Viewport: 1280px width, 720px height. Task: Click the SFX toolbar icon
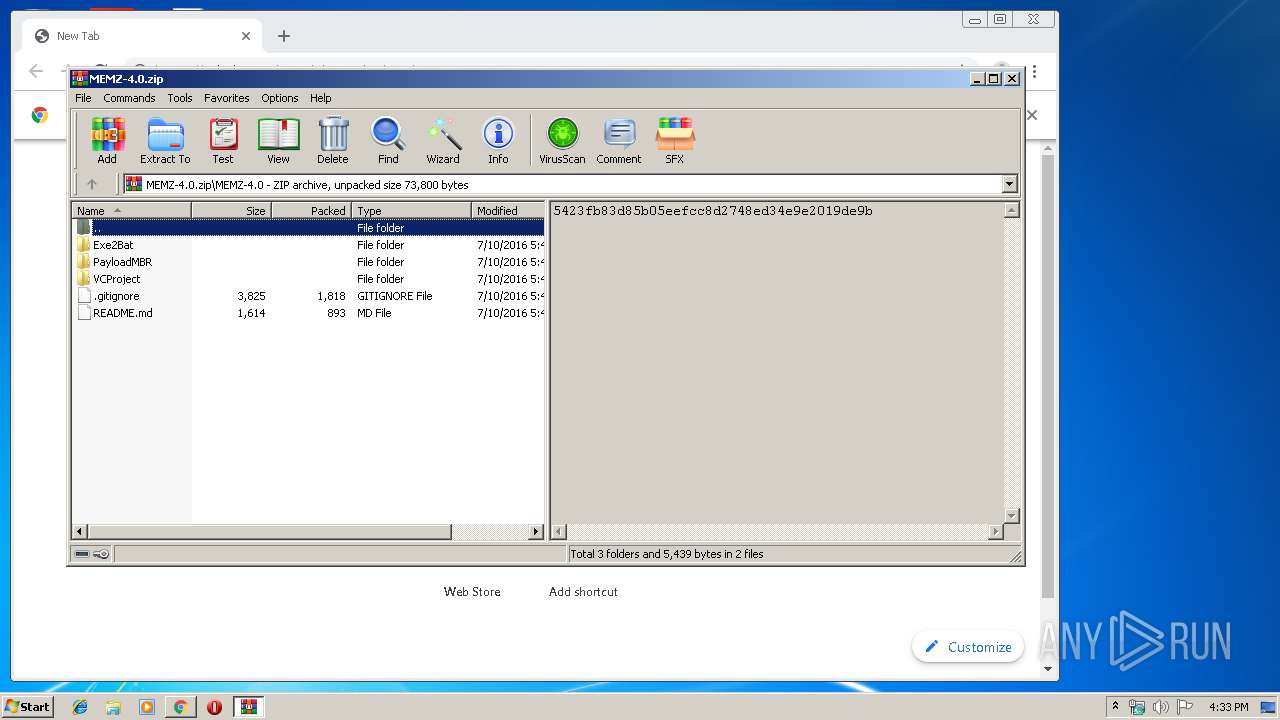pyautogui.click(x=675, y=140)
